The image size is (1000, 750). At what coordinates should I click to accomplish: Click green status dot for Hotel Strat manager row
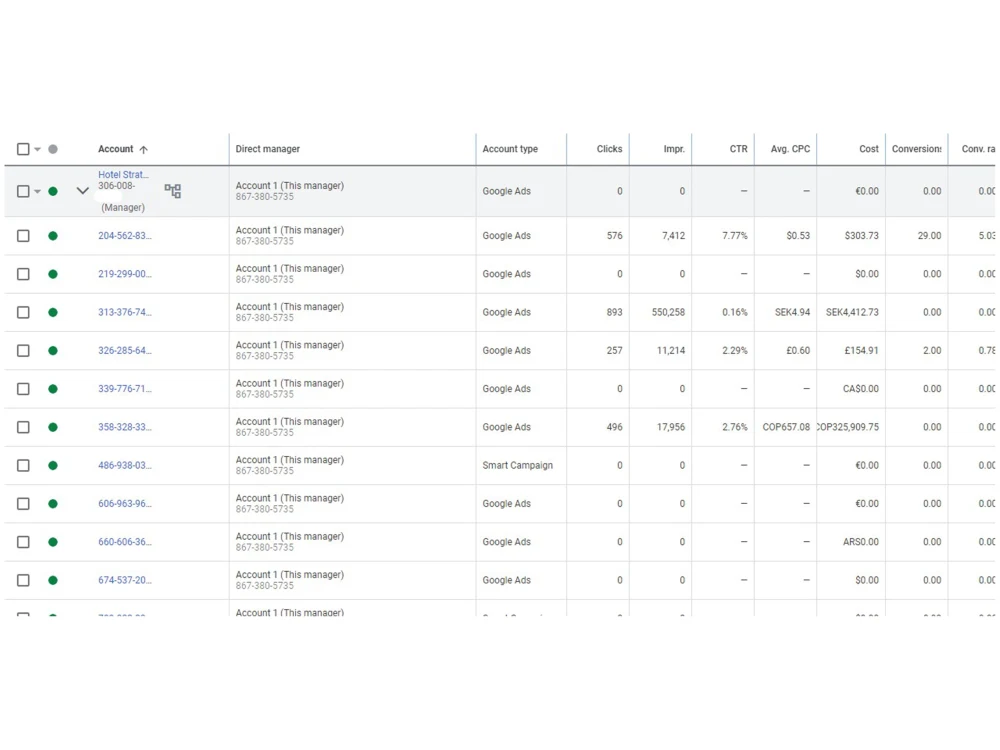pos(53,191)
